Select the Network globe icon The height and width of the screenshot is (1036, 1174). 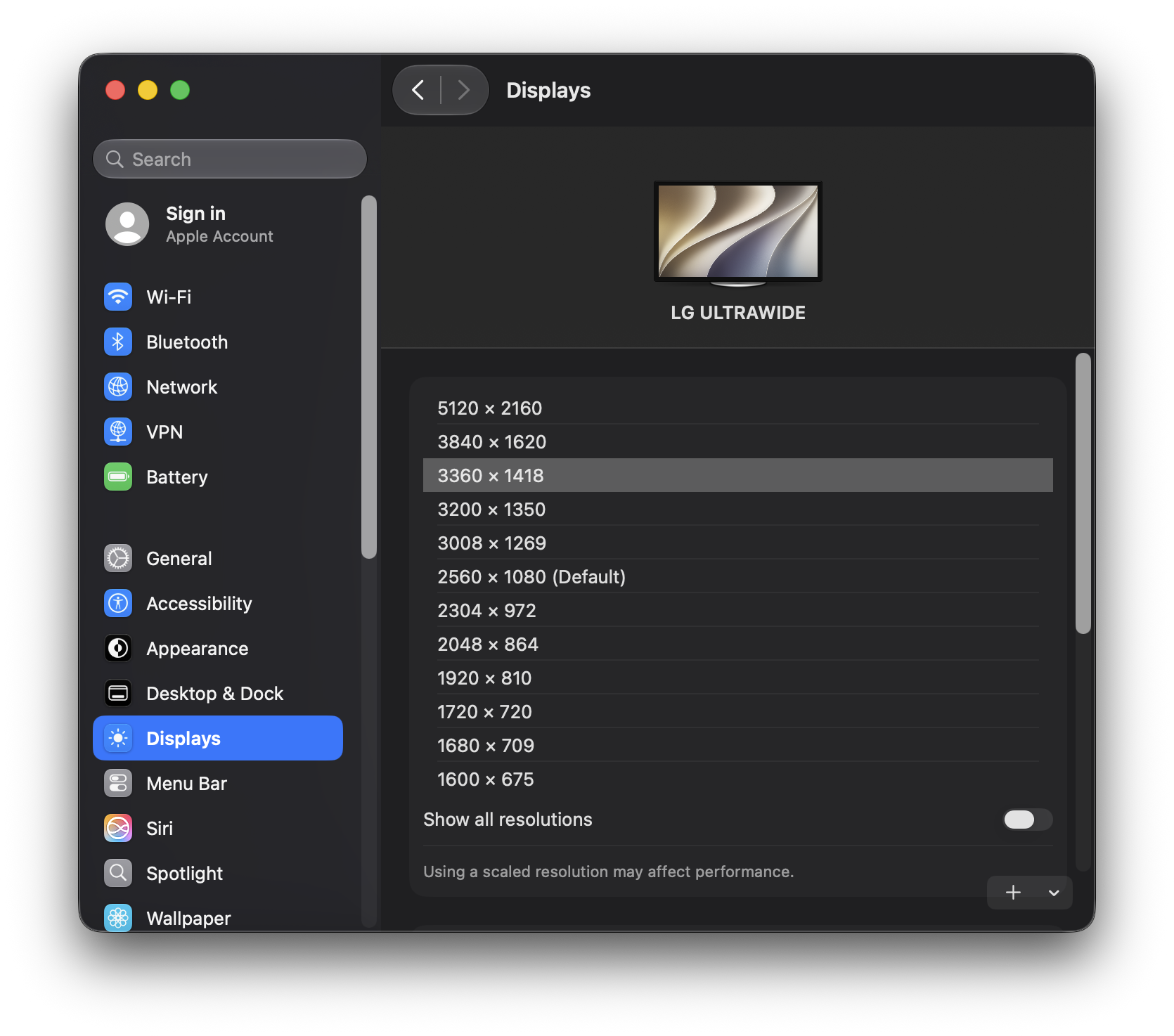pos(118,387)
